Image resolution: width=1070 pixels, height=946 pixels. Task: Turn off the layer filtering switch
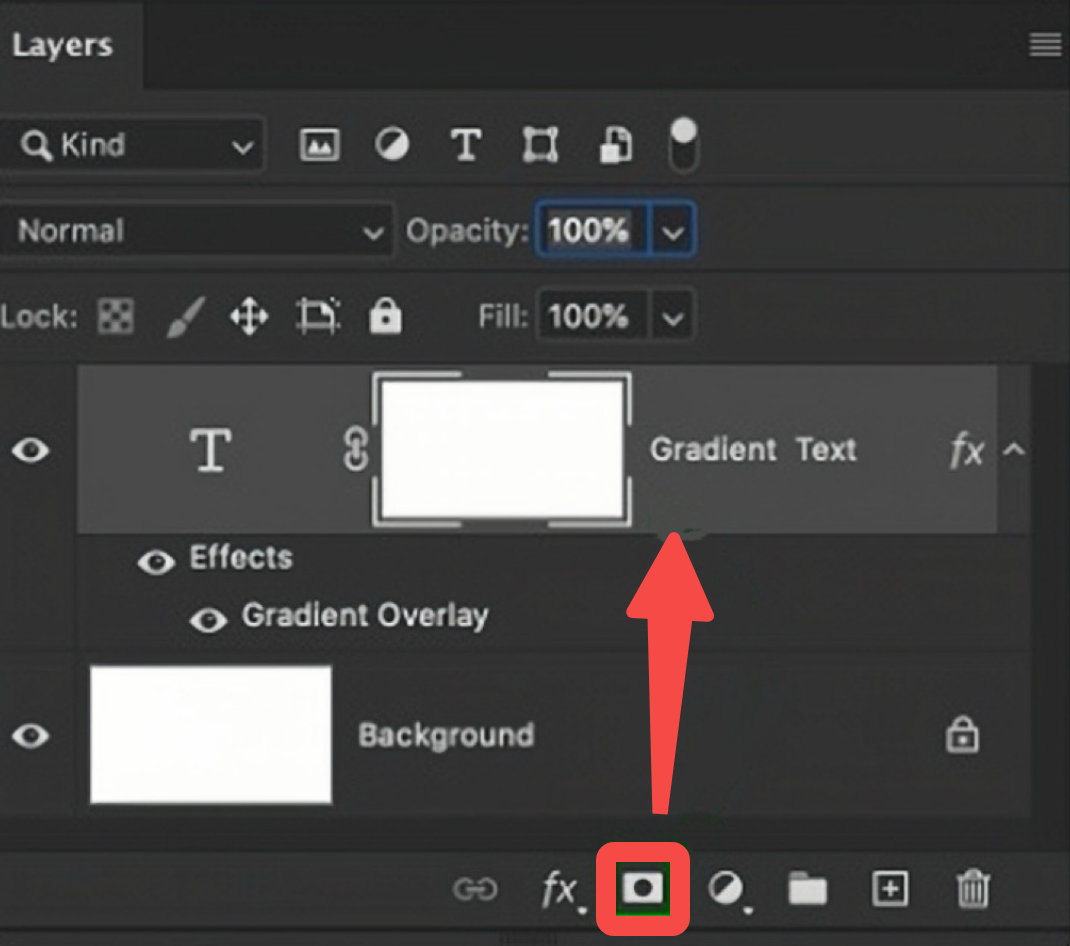[x=682, y=144]
